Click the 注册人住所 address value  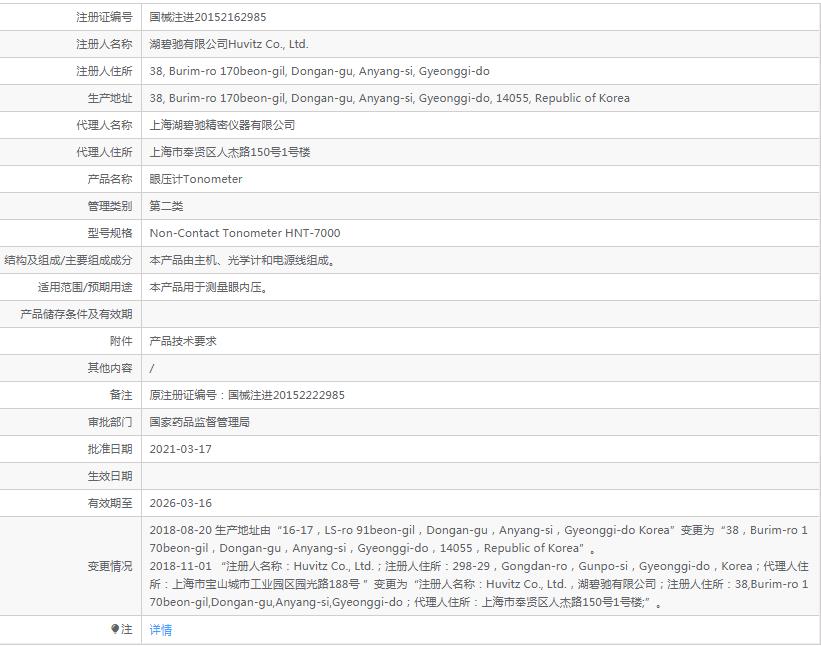319,71
